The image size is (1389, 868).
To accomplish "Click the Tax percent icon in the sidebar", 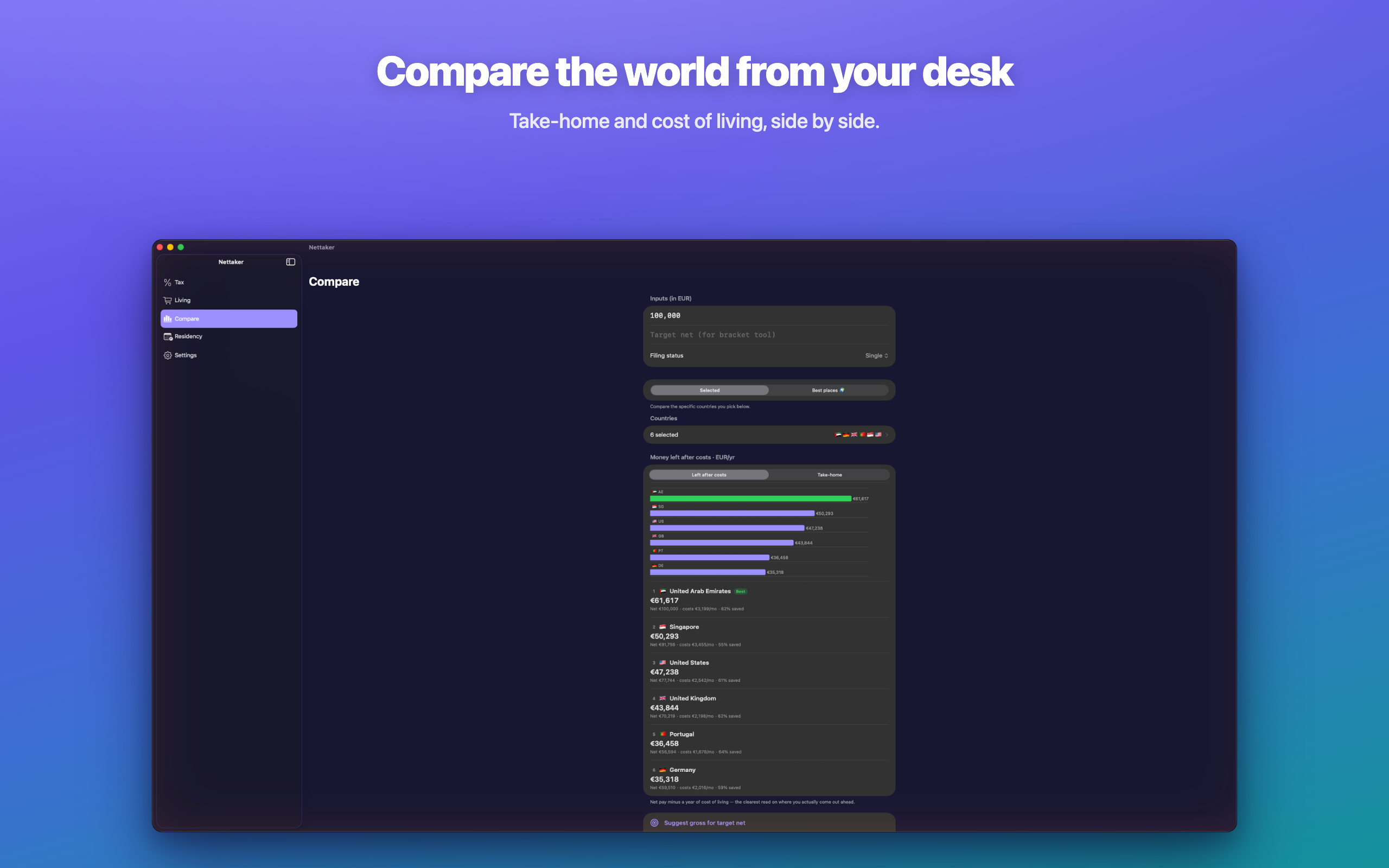I will (x=168, y=283).
